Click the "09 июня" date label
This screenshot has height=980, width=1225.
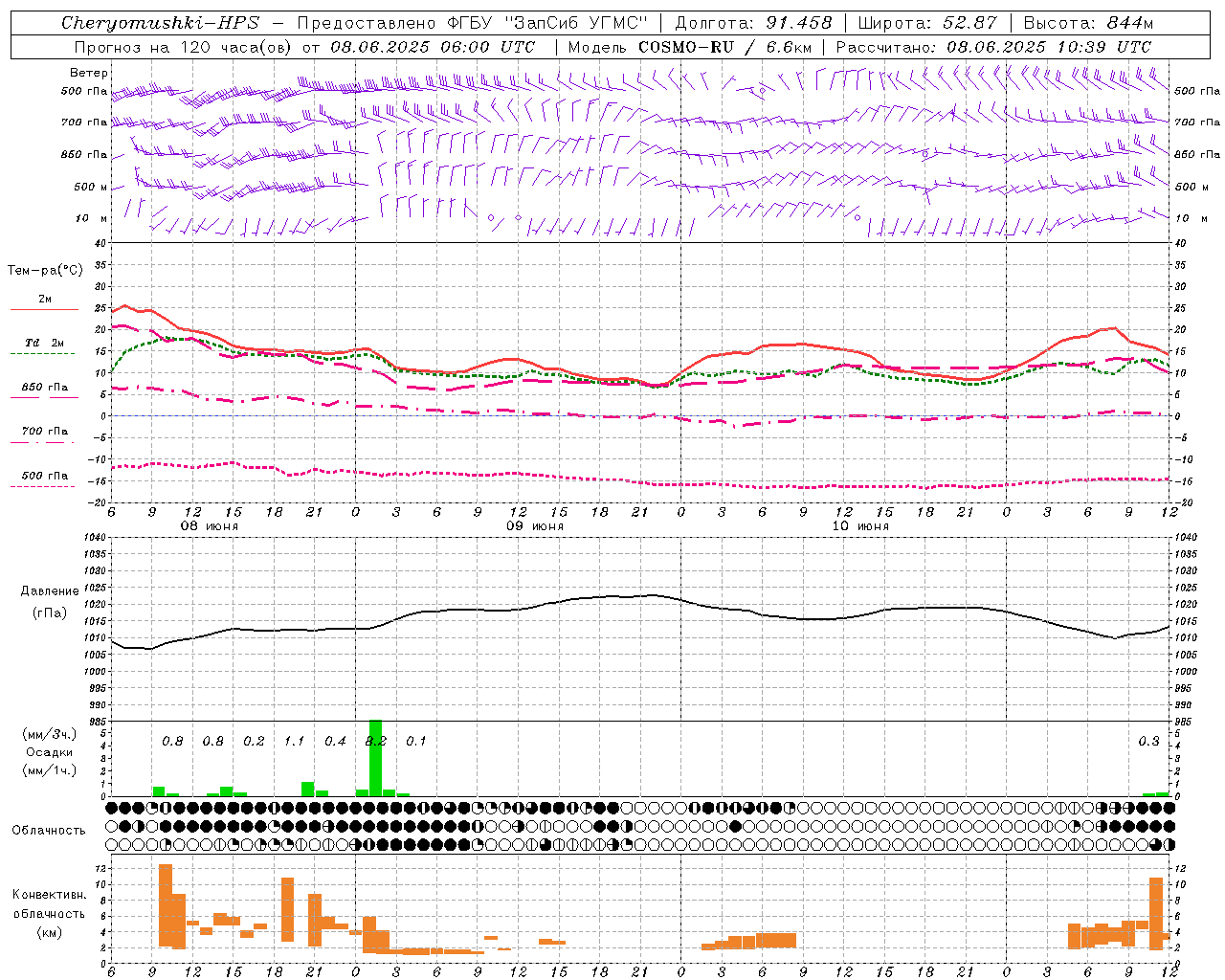pyautogui.click(x=535, y=526)
